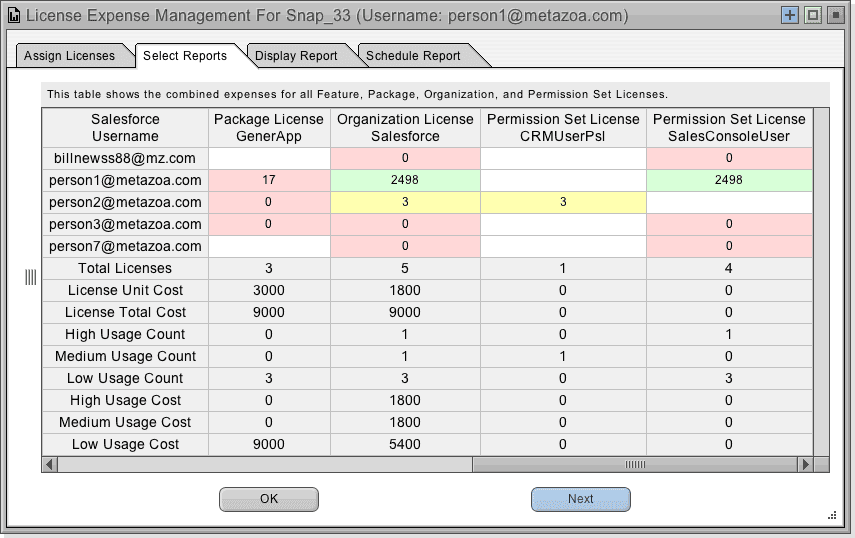855x538 pixels.
Task: Select the Medium Usage Count row label
Action: click(125, 356)
